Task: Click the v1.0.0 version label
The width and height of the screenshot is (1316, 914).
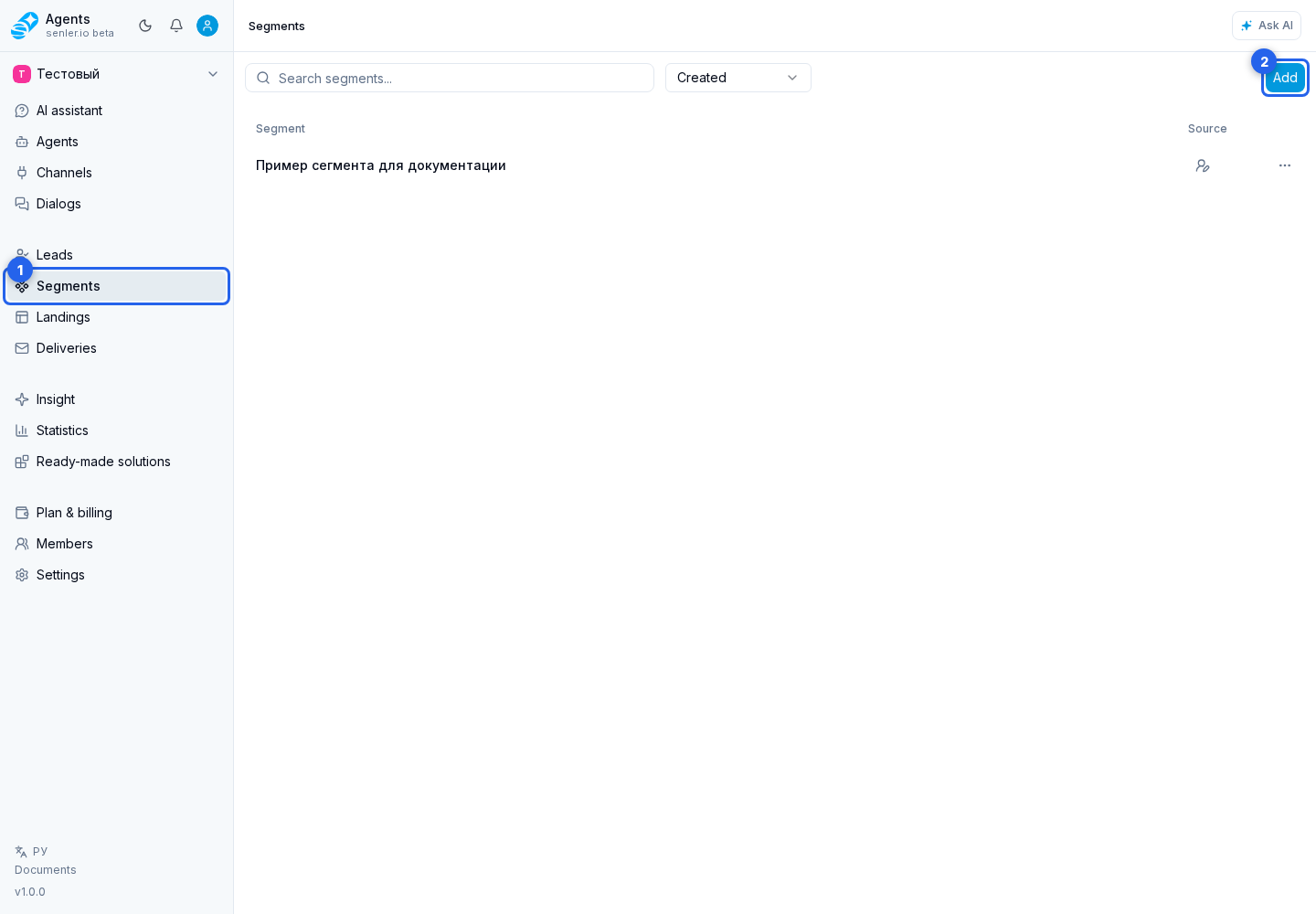Action: [x=30, y=892]
